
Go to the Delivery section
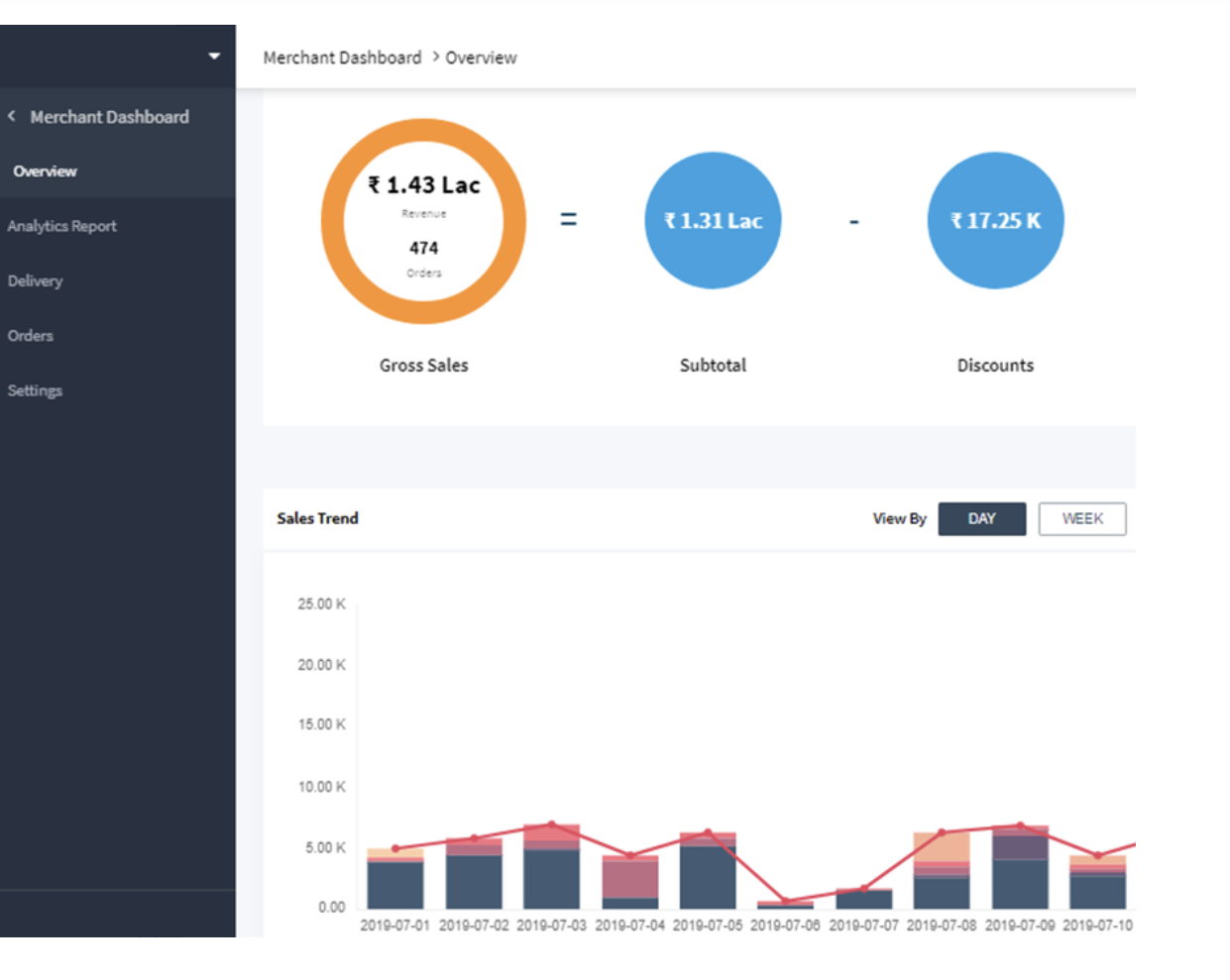35,280
